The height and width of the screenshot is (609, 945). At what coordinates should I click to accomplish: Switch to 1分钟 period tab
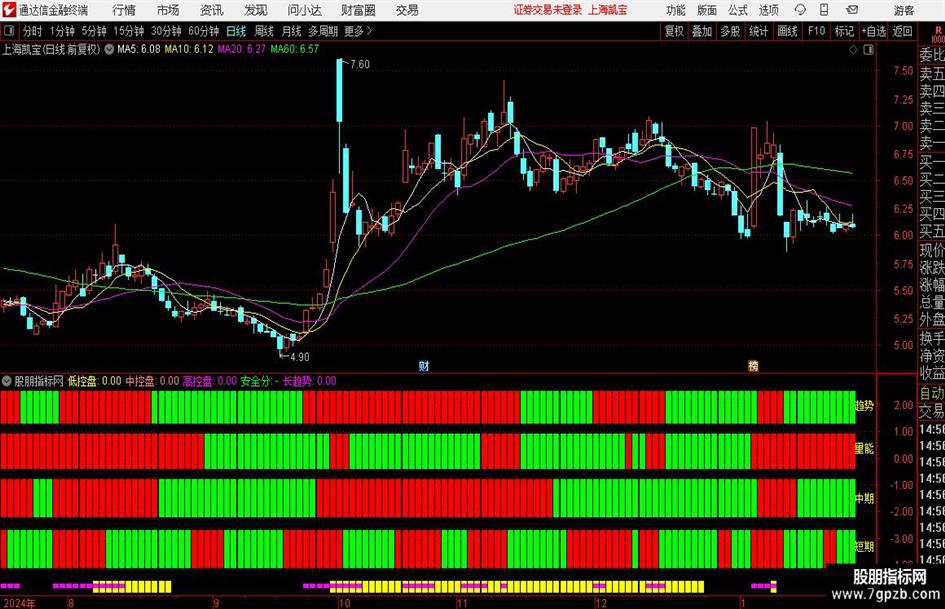61,31
